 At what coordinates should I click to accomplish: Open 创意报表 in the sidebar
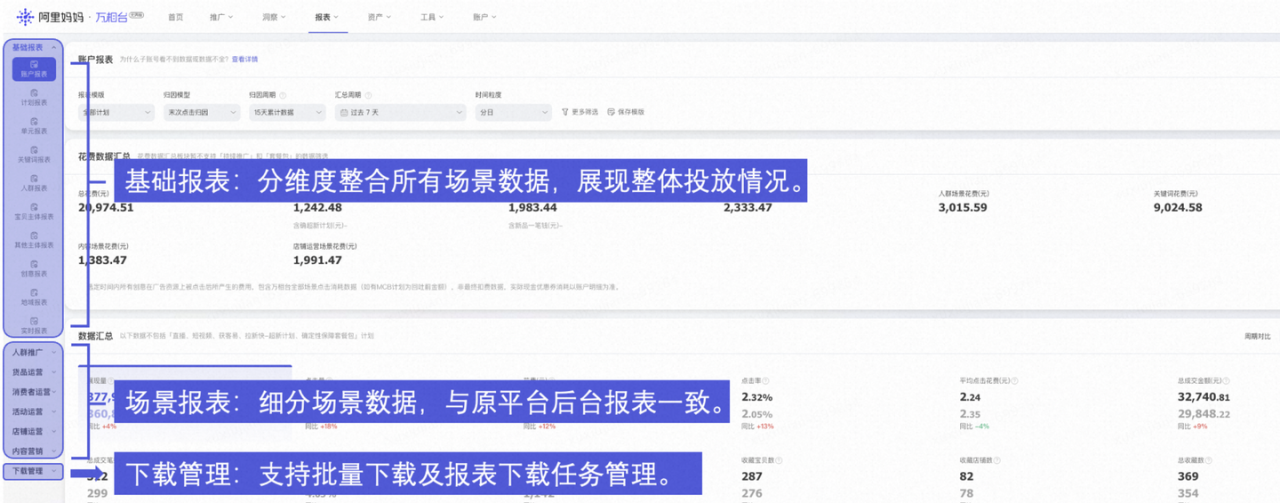coord(34,267)
